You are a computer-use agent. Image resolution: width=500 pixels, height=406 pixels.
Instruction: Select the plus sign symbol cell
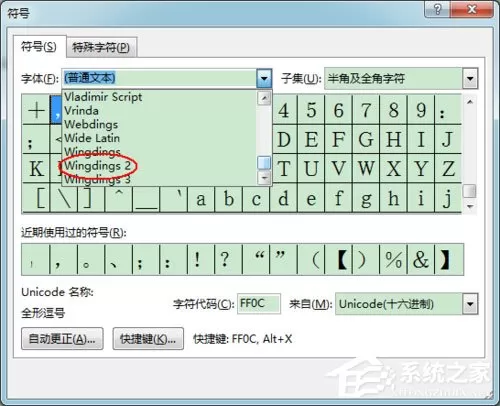pyautogui.click(x=36, y=110)
